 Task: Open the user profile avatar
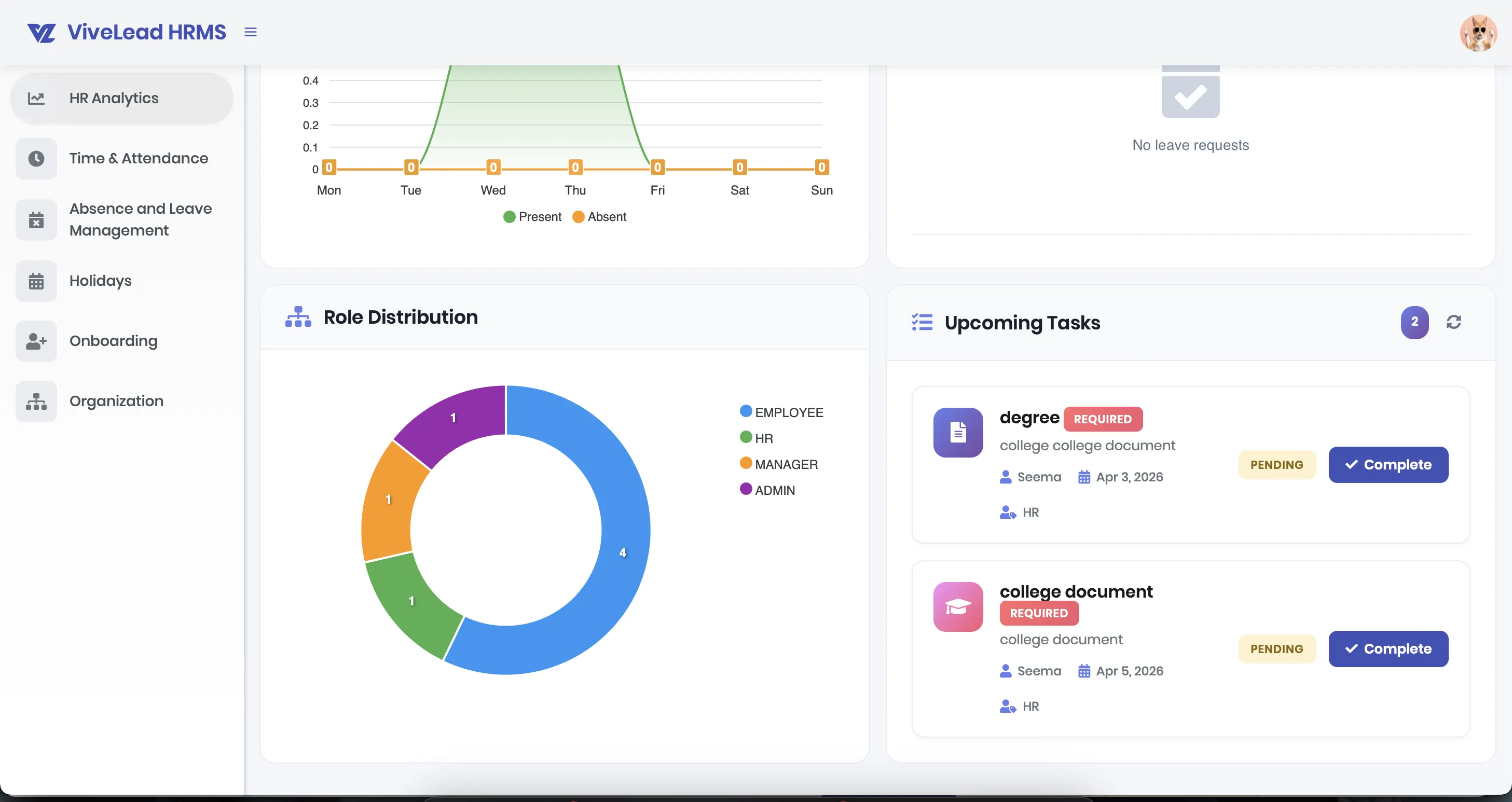tap(1478, 33)
